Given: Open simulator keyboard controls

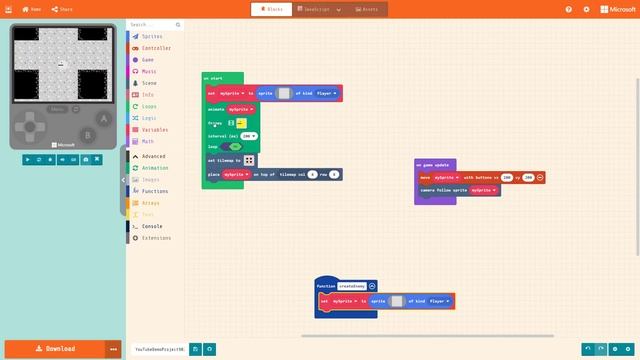Looking at the screenshot, I should click(x=73, y=160).
